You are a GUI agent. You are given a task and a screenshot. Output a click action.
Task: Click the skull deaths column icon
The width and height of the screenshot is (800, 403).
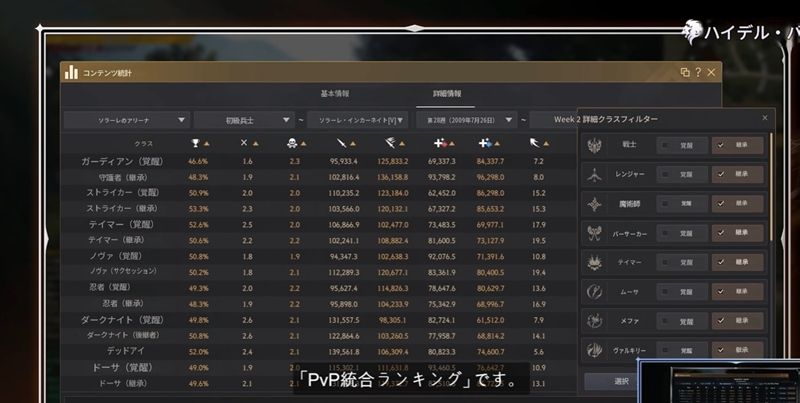click(292, 143)
